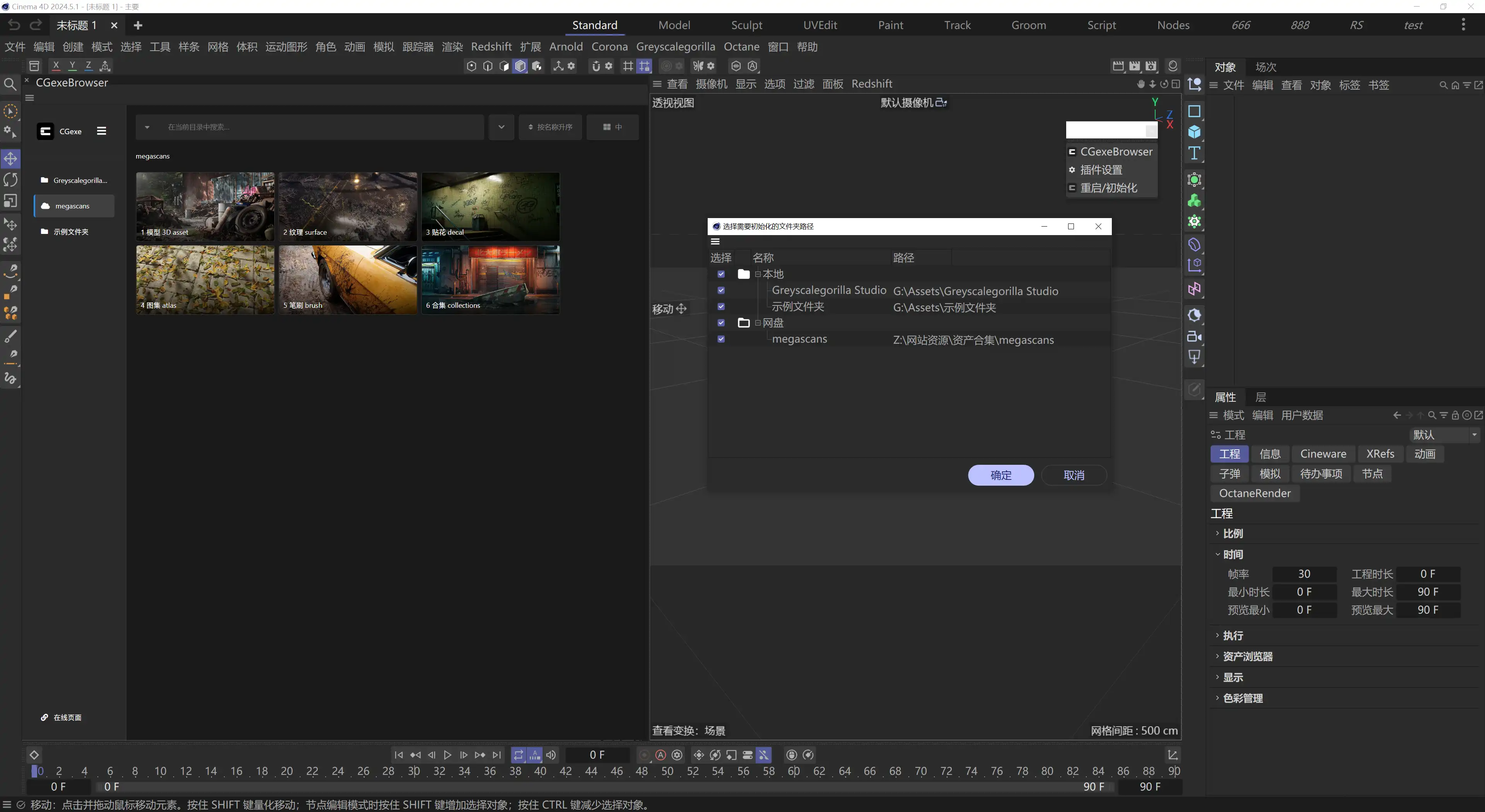Screen dimensions: 1485x812
Task: Switch to the 场次 tab
Action: [1265, 67]
